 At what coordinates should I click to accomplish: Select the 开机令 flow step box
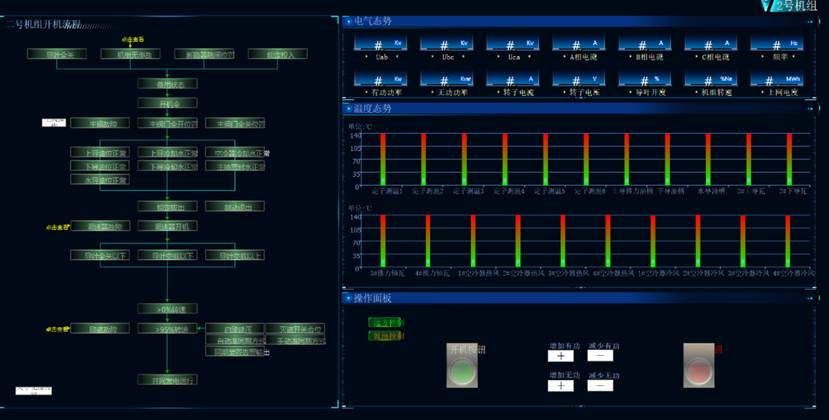(x=168, y=103)
